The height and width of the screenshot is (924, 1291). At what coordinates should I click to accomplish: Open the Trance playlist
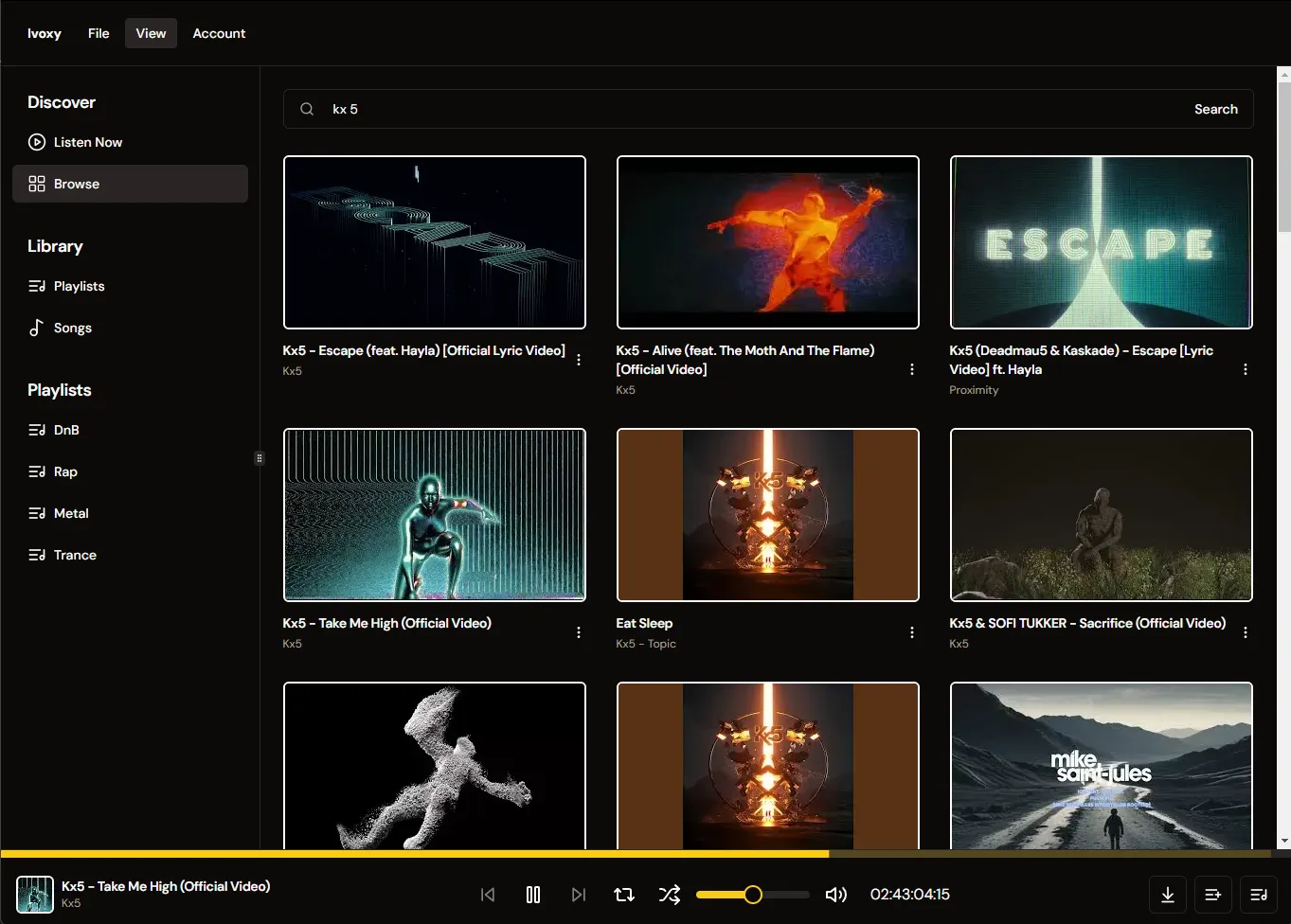(75, 555)
